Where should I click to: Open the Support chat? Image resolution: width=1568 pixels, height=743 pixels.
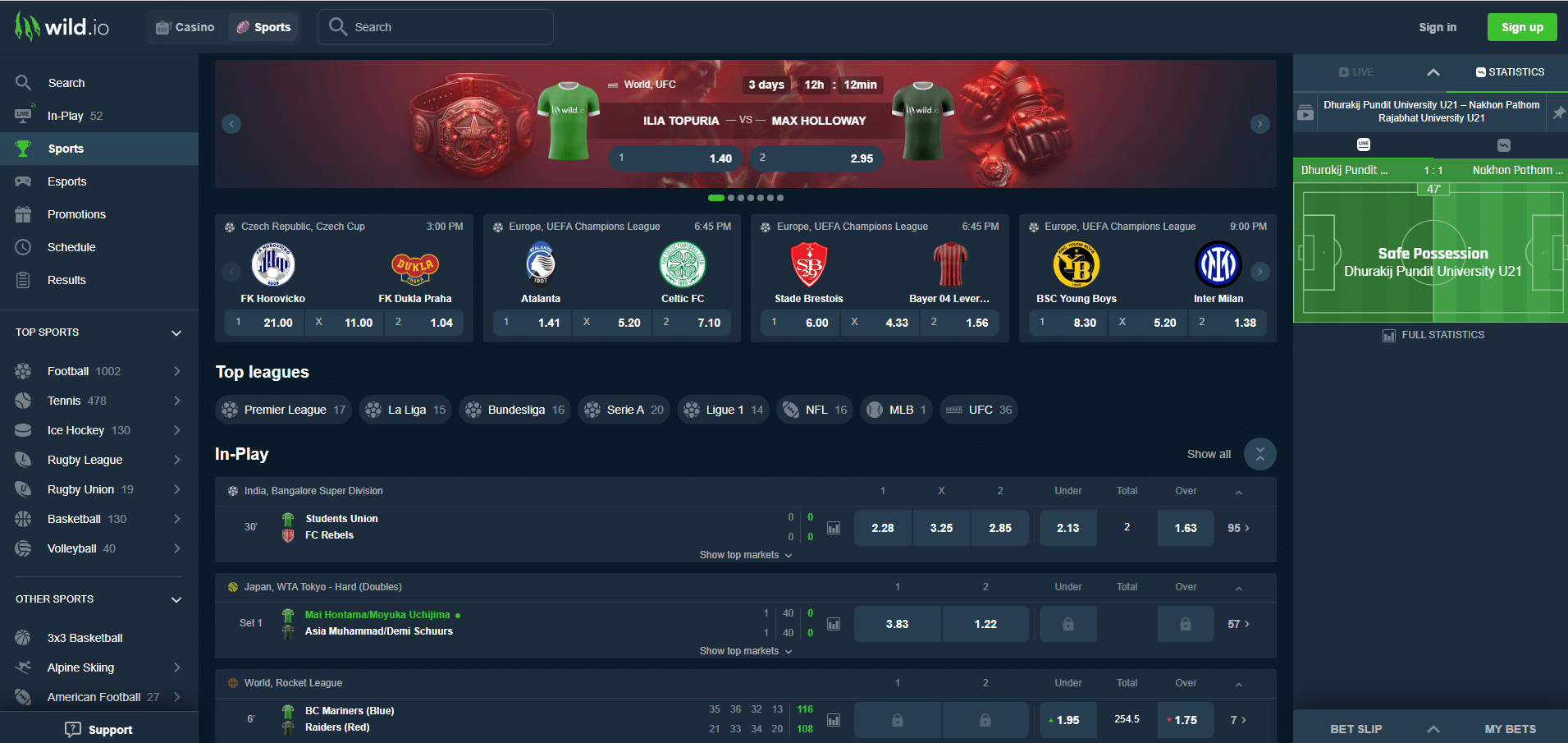[x=99, y=729]
